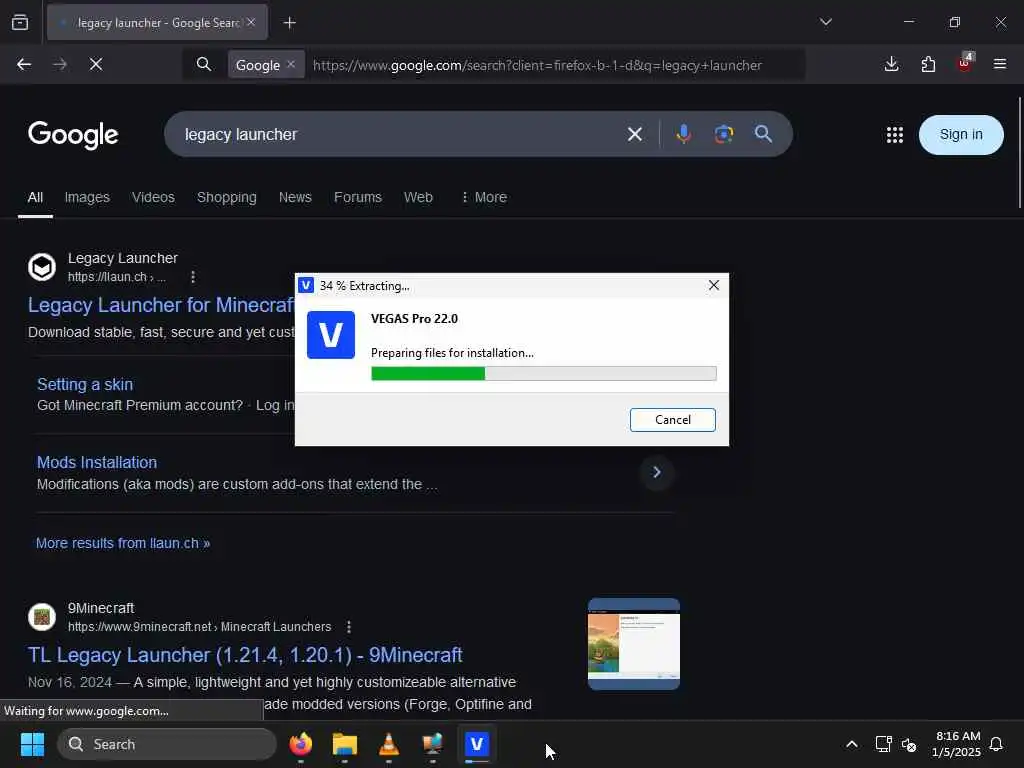Image resolution: width=1024 pixels, height=768 pixels.
Task: Close the VEGAS Pro extracting dialog
Action: pyautogui.click(x=714, y=285)
